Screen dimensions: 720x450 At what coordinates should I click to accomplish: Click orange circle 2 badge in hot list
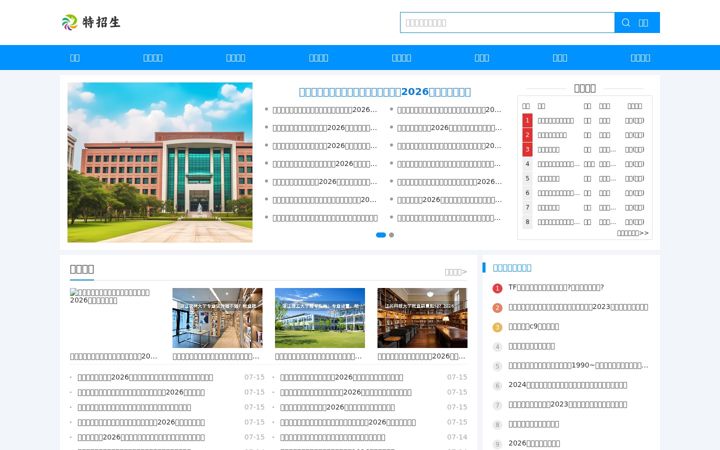[497, 308]
